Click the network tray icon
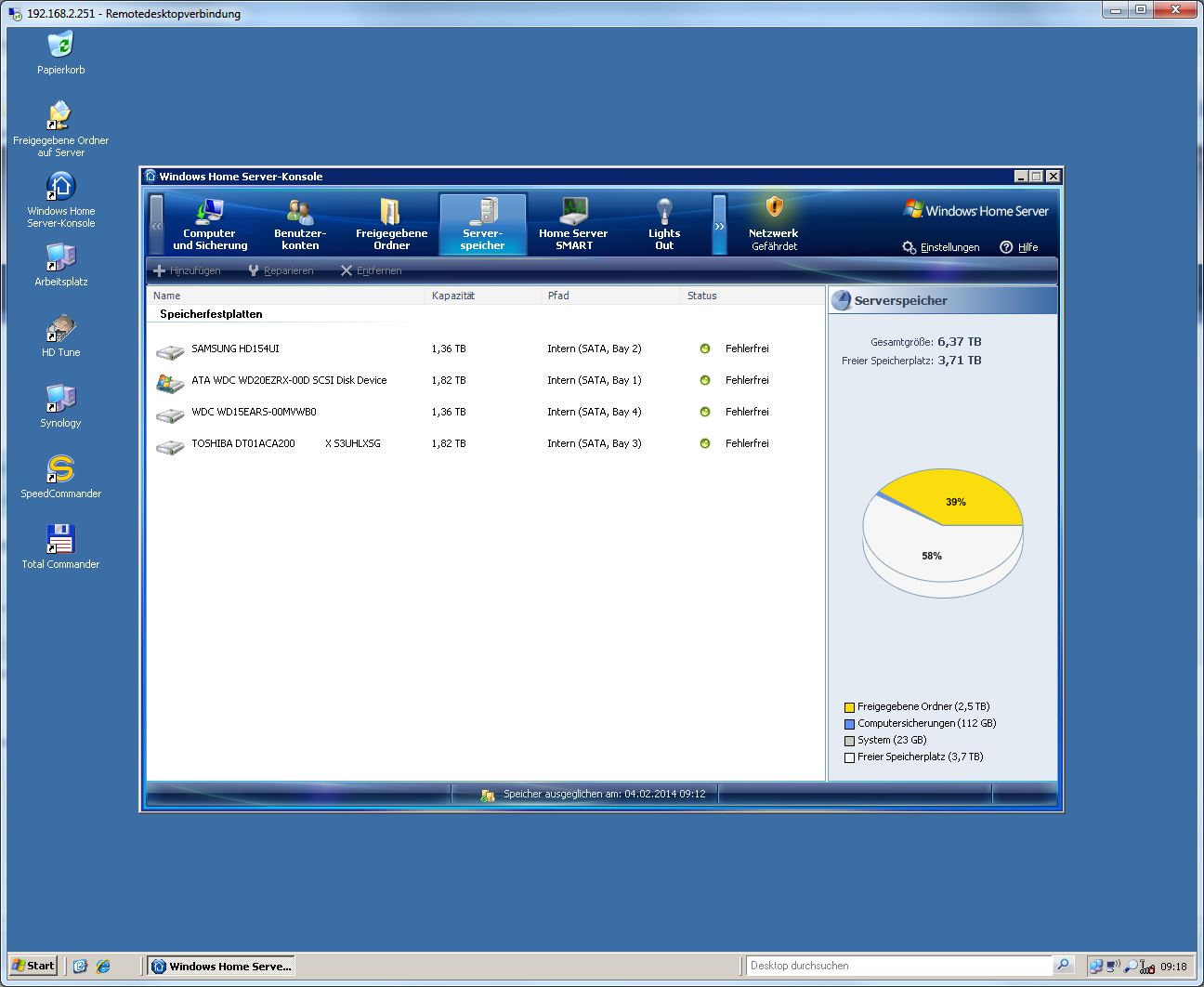Image resolution: width=1204 pixels, height=987 pixels. pos(1097,967)
